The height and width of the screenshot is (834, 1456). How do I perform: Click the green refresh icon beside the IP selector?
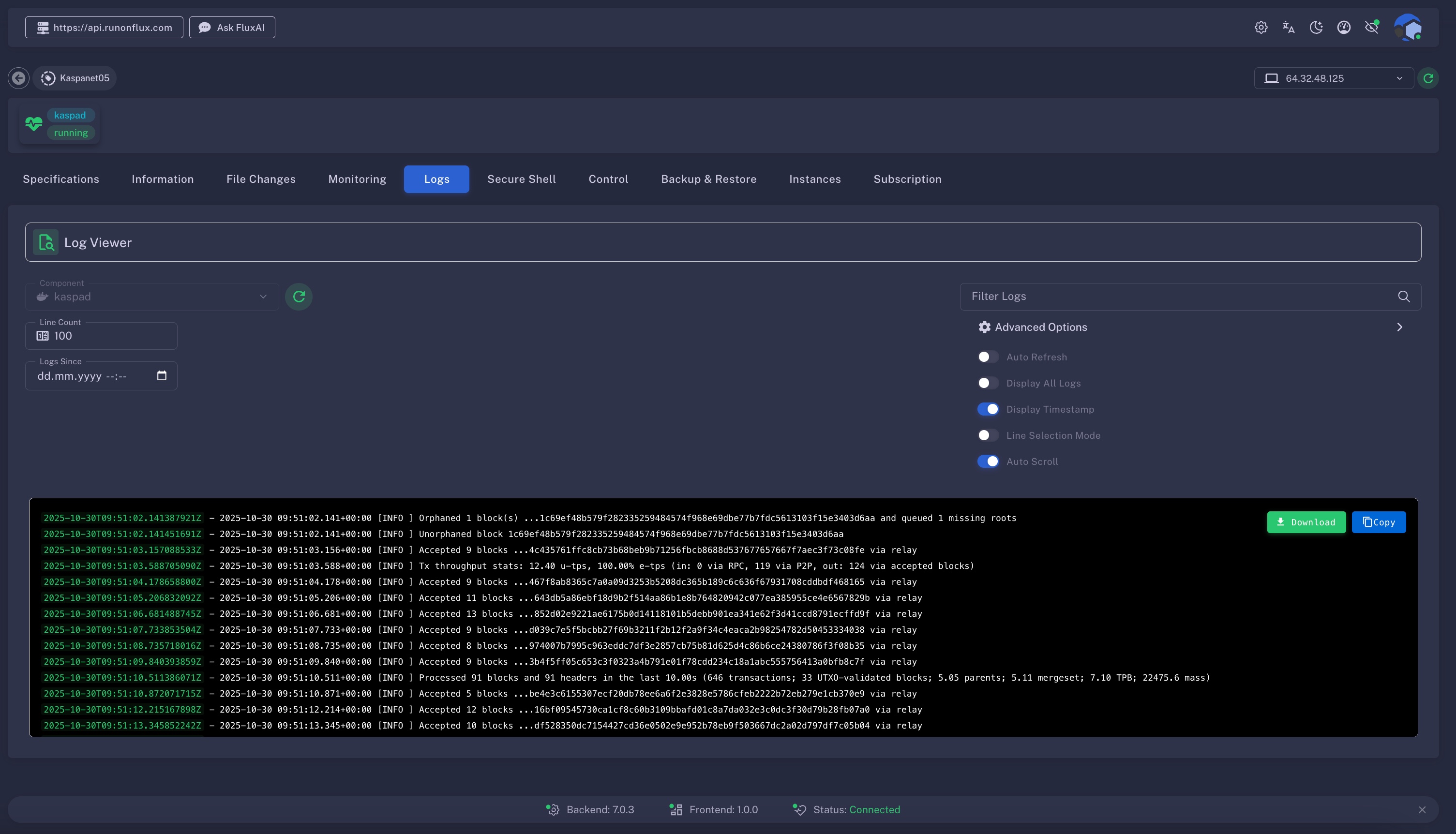pyautogui.click(x=1428, y=78)
